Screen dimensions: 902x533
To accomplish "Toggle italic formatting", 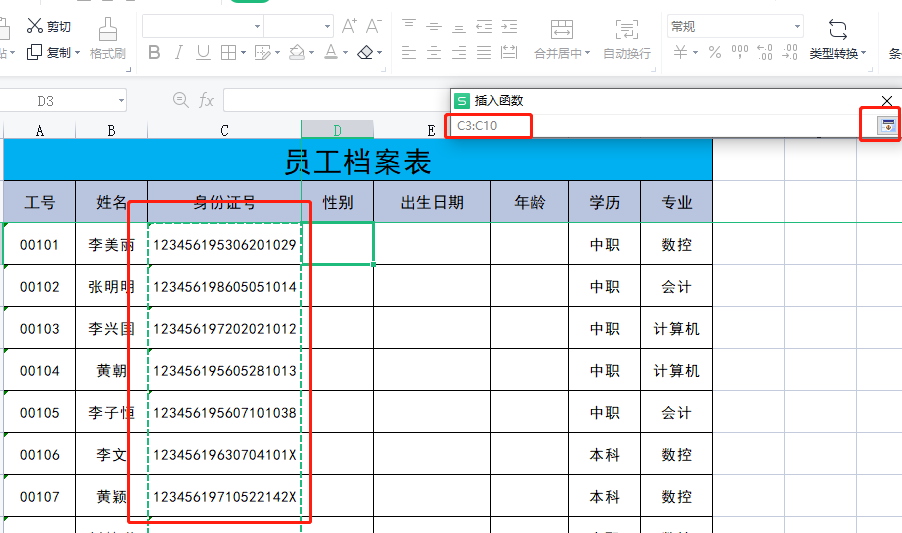I will (178, 52).
